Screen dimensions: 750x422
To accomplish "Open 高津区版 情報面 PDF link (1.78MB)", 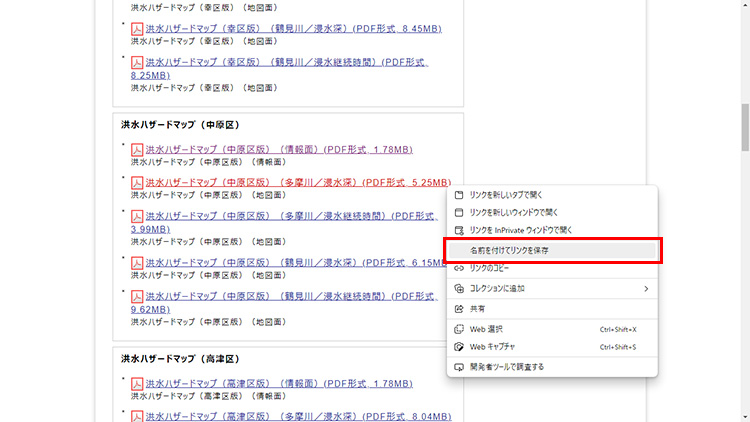I will [278, 384].
